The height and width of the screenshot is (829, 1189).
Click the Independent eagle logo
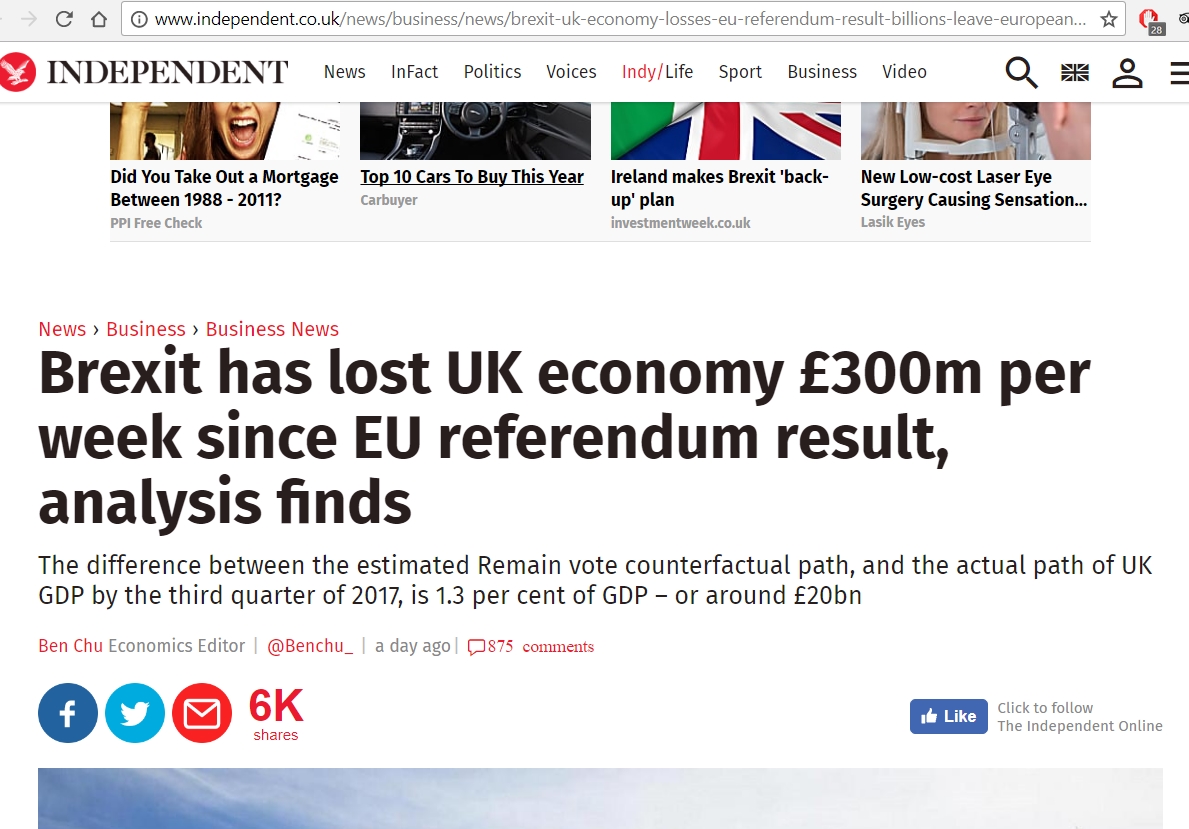pyautogui.click(x=17, y=72)
